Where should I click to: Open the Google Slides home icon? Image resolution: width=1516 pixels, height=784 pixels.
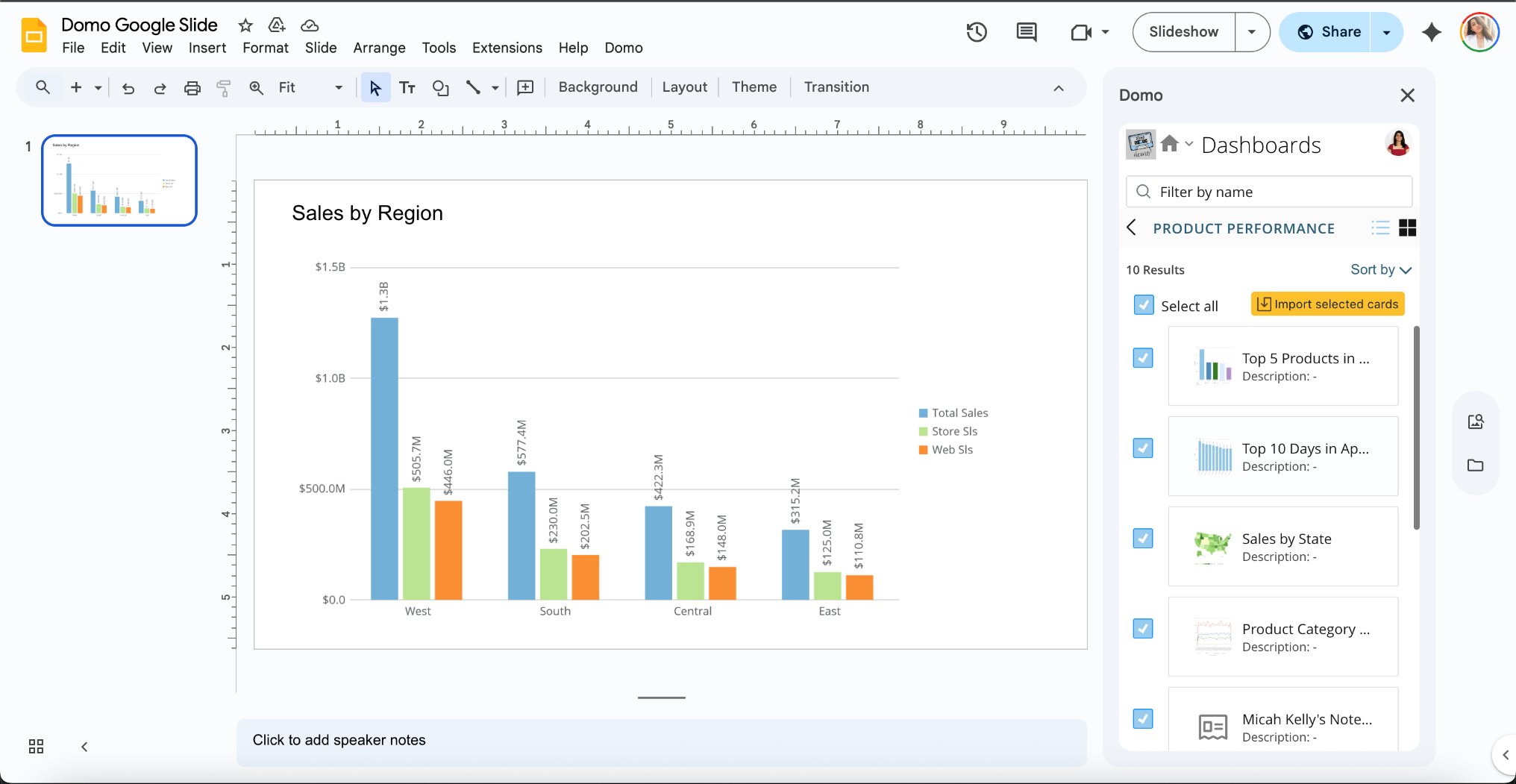tap(34, 35)
